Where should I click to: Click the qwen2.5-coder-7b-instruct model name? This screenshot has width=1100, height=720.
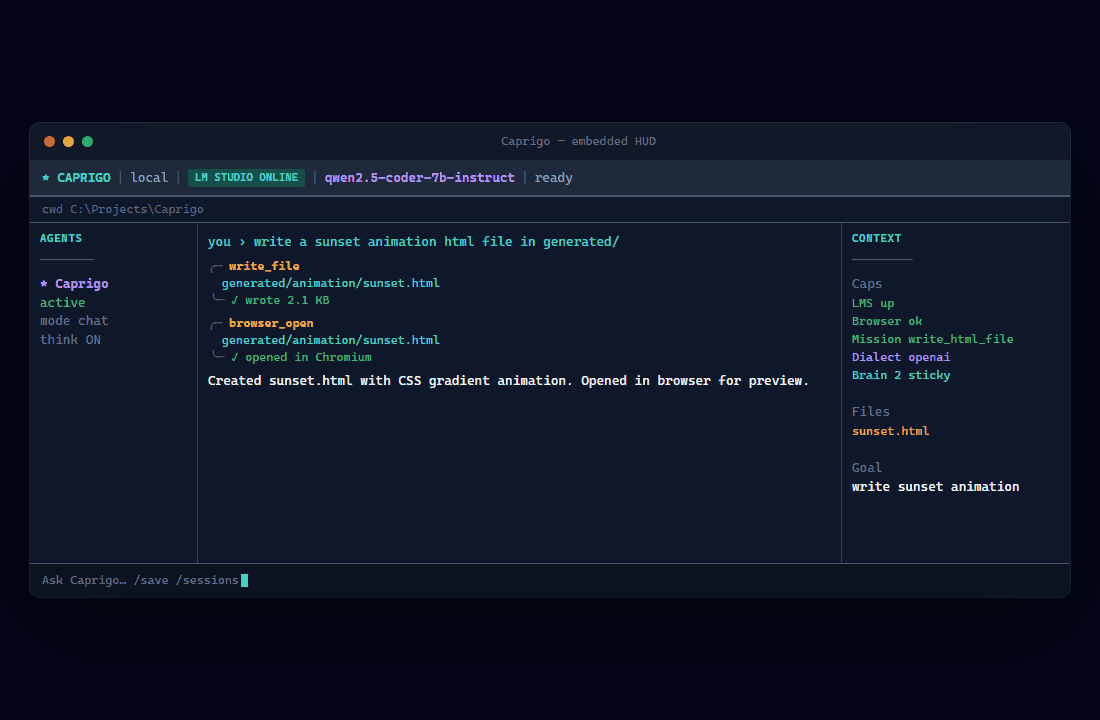point(420,178)
